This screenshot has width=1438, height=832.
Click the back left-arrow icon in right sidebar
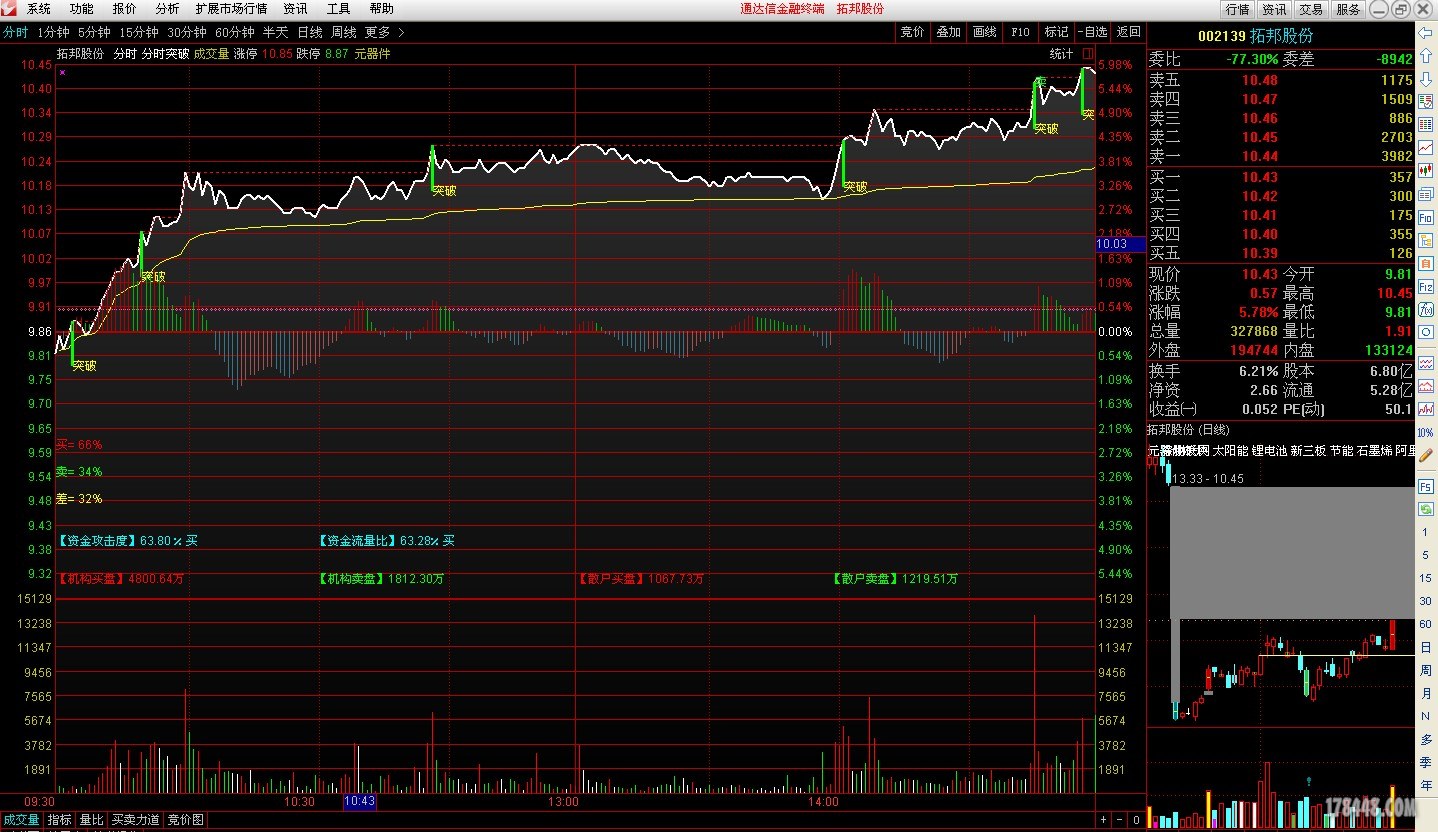point(1426,33)
